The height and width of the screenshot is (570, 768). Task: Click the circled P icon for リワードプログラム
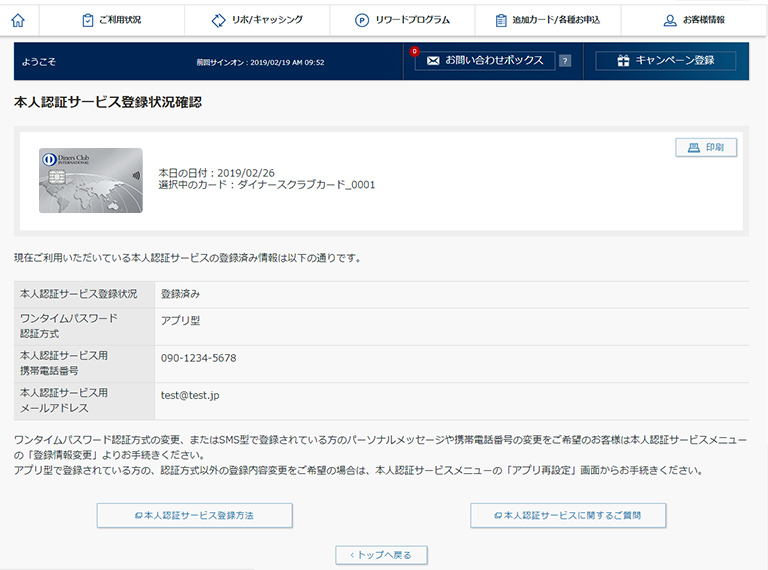362,20
